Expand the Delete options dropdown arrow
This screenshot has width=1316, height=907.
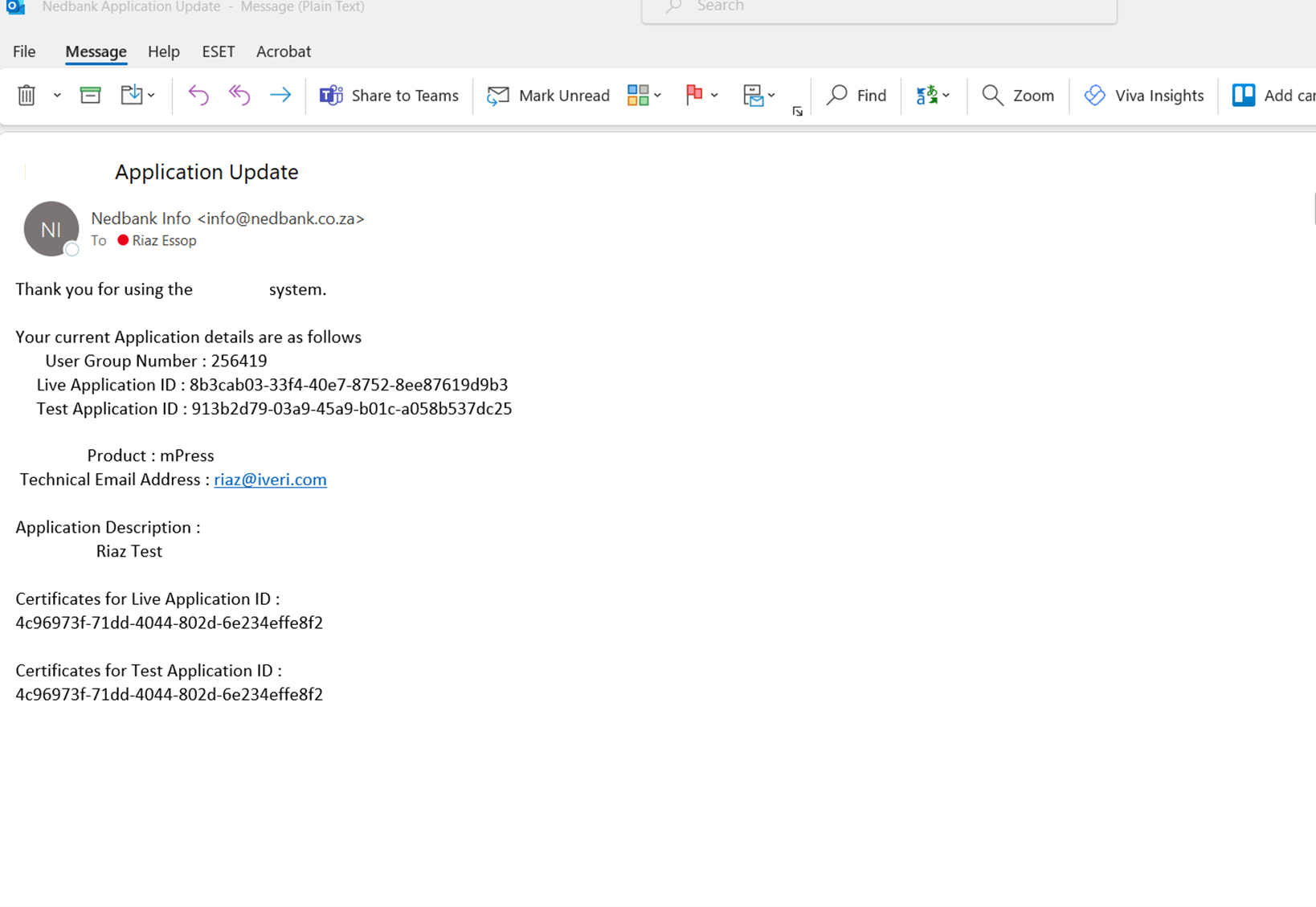[x=57, y=95]
